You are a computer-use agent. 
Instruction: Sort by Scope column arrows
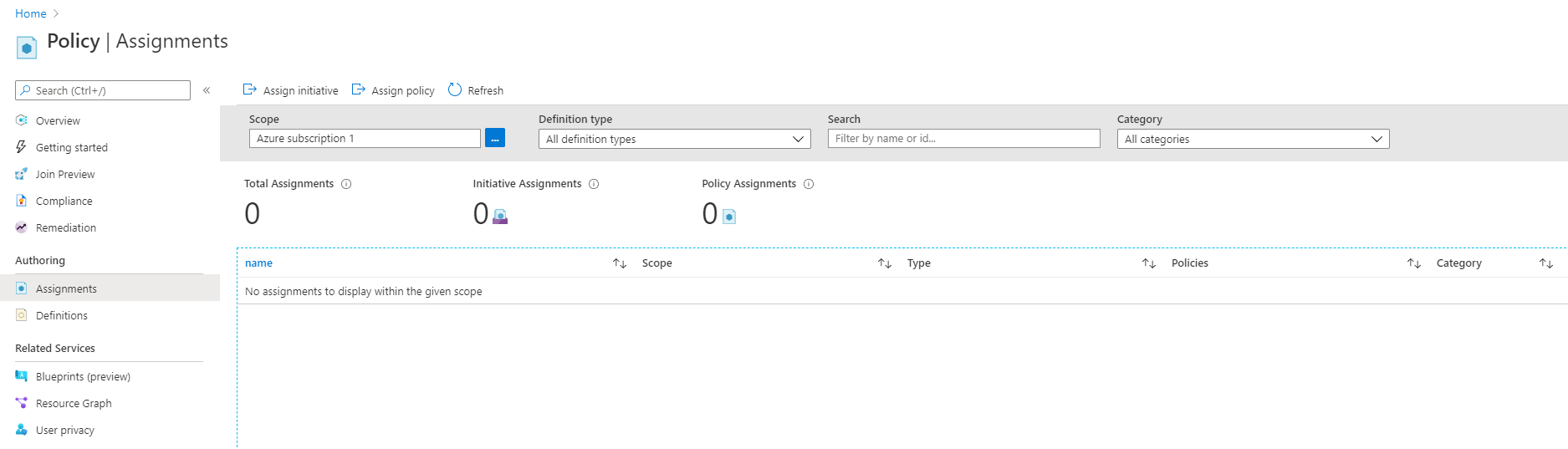[x=885, y=263]
